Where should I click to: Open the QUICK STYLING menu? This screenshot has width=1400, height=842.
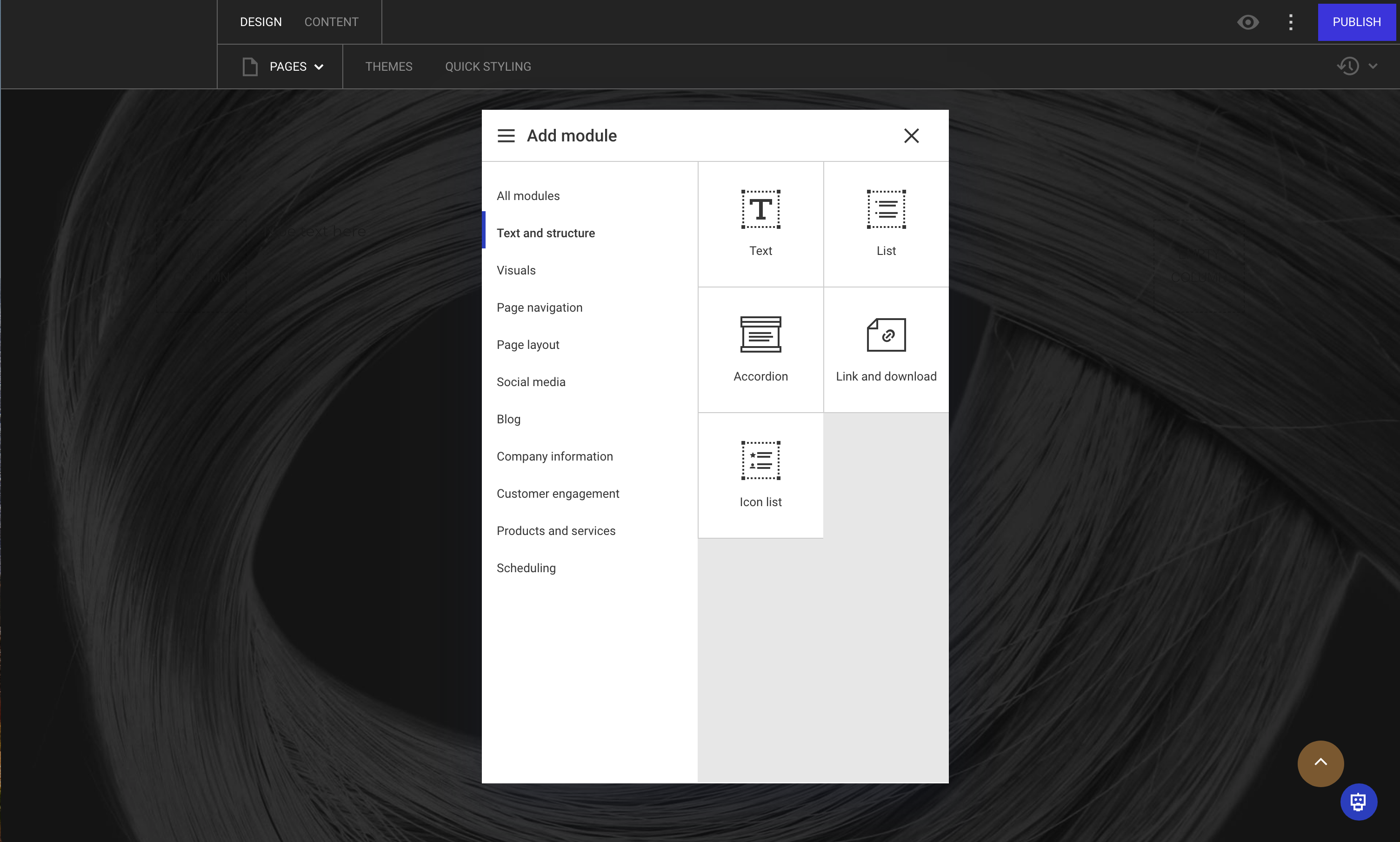coord(487,67)
